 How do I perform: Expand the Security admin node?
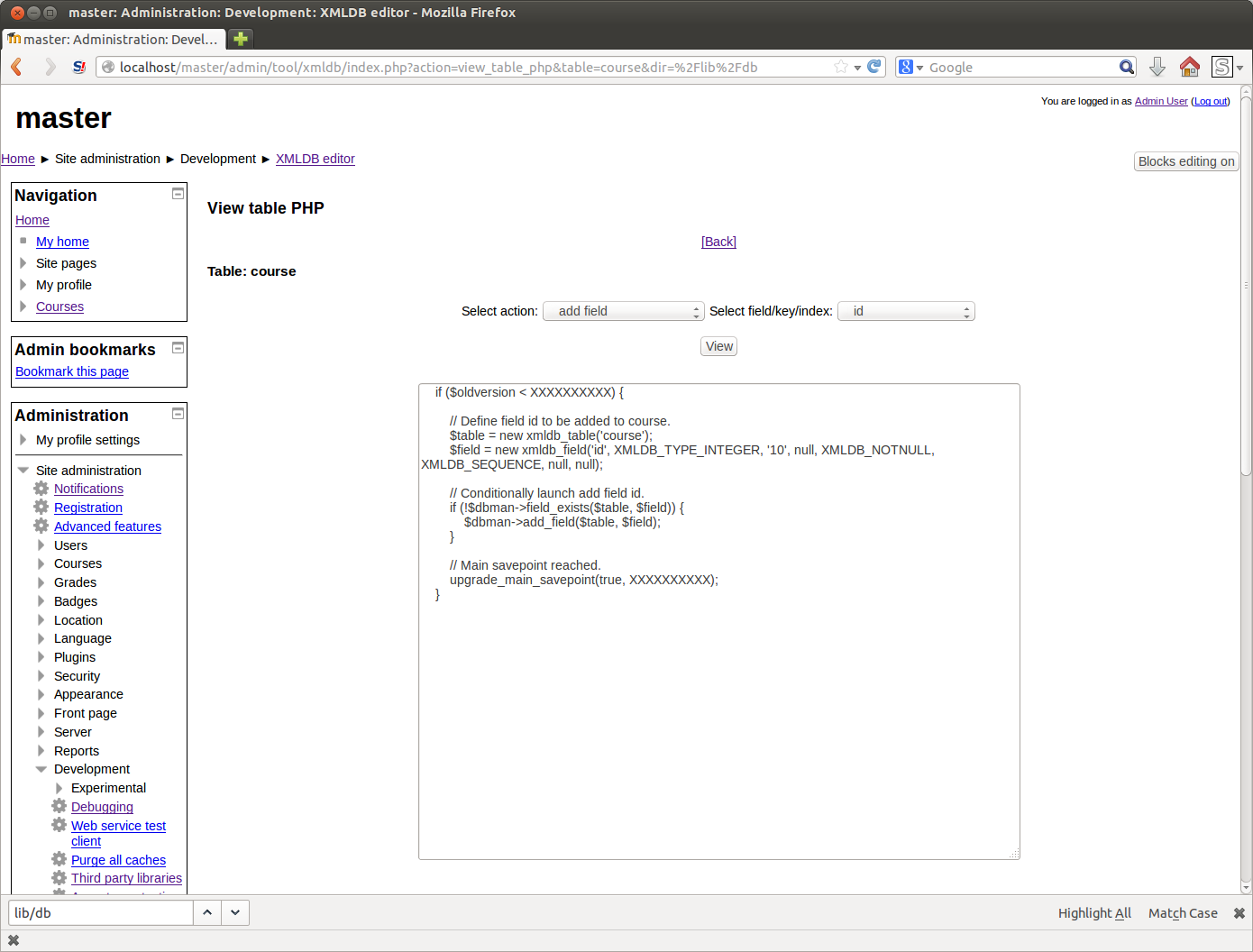point(41,676)
